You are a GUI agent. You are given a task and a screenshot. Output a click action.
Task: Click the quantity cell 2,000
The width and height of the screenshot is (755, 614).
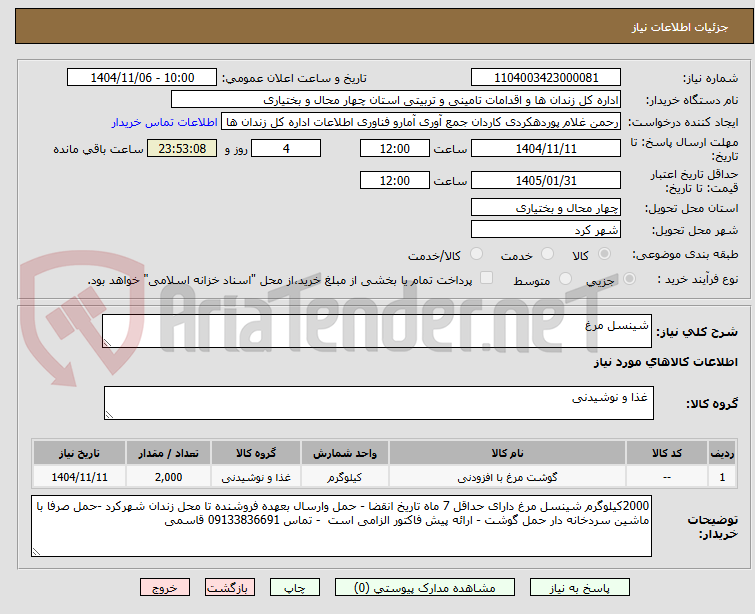point(168,477)
